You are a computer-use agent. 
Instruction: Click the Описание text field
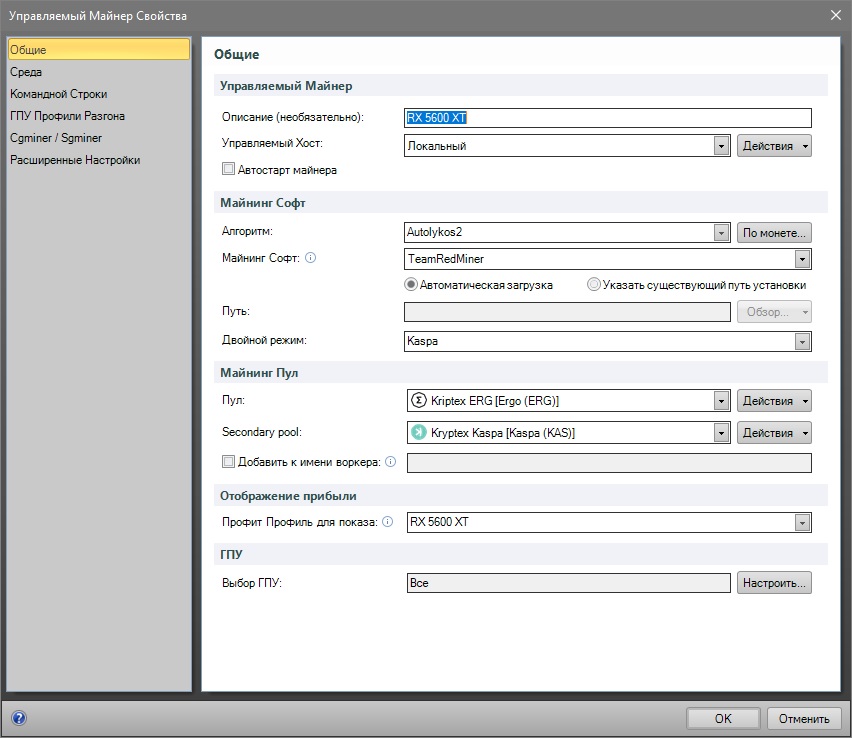(x=608, y=117)
